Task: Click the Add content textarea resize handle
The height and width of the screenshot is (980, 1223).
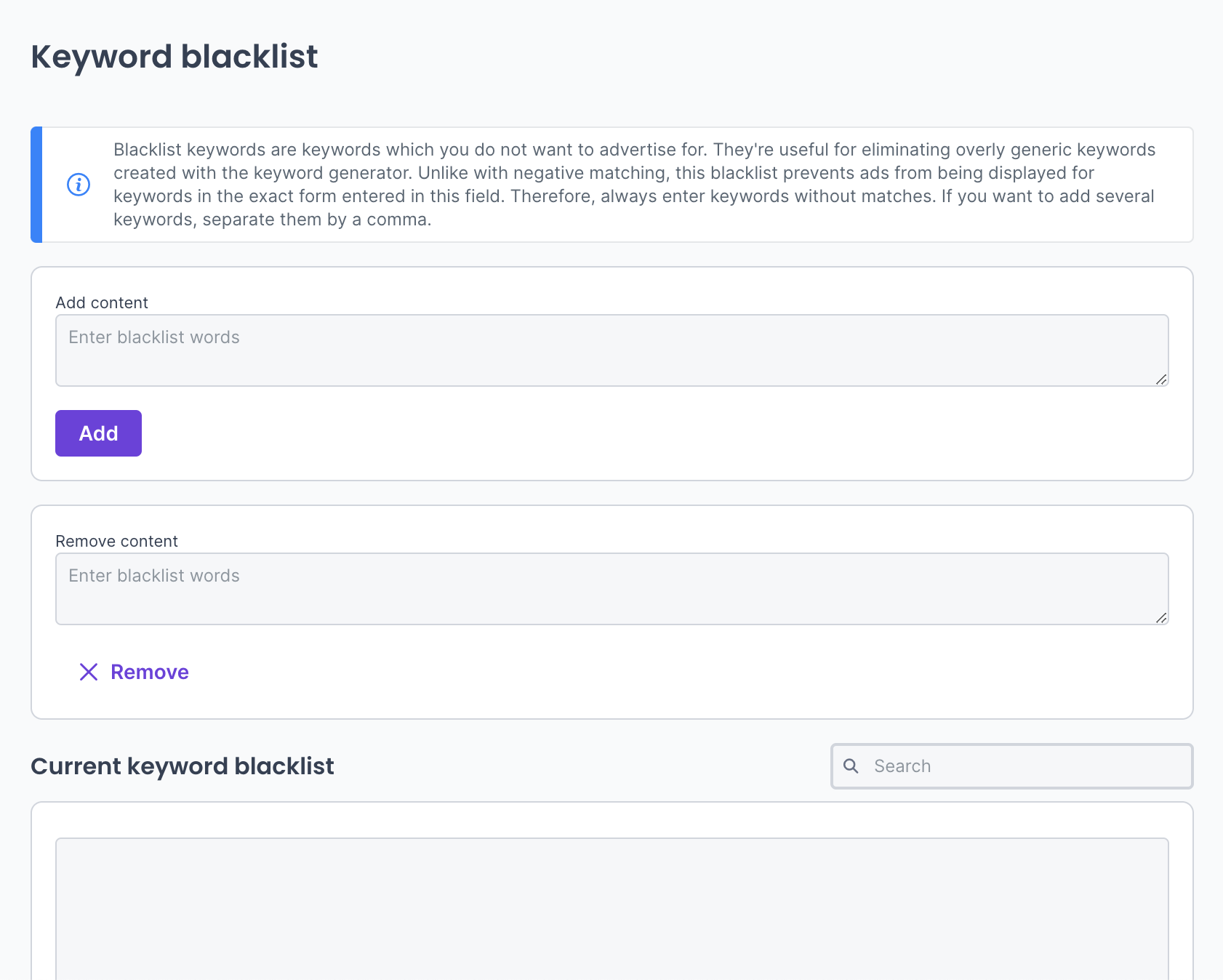Action: [1161, 379]
